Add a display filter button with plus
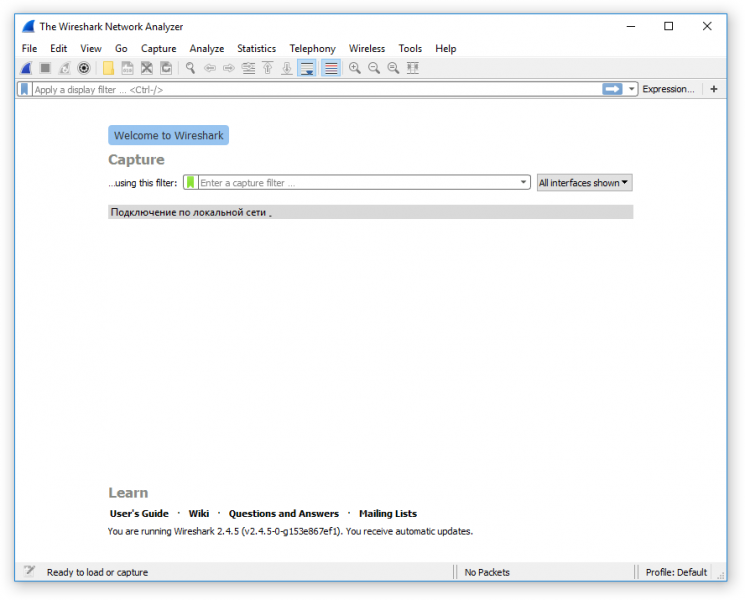The width and height of the screenshot is (745, 600). (x=714, y=89)
